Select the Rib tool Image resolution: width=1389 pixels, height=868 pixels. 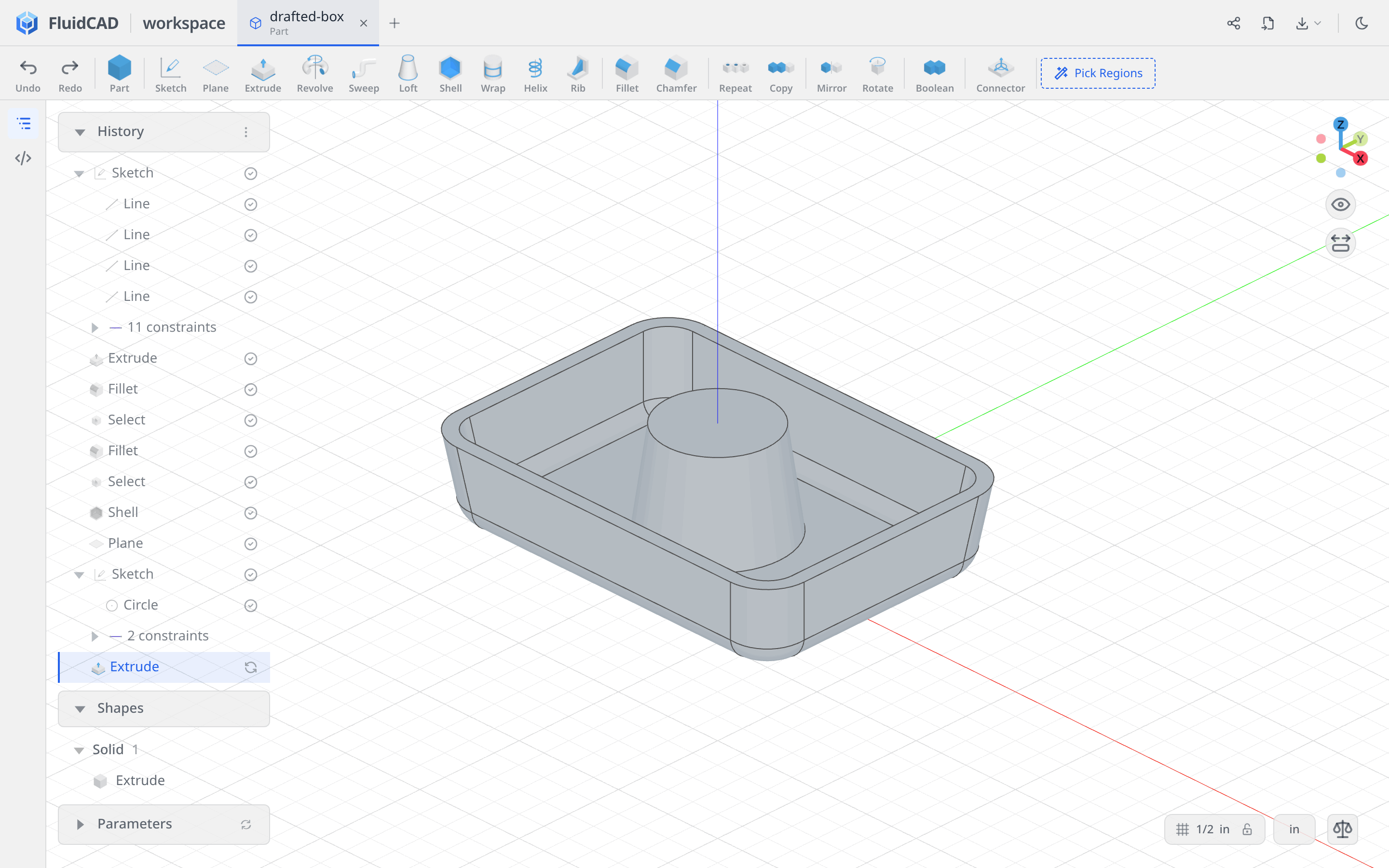[x=578, y=74]
